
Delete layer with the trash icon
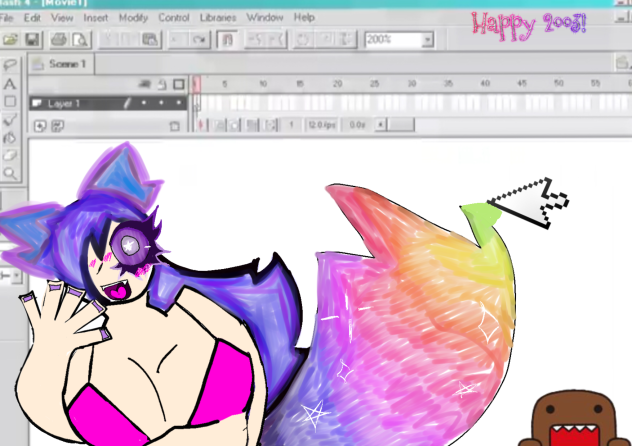[x=174, y=126]
